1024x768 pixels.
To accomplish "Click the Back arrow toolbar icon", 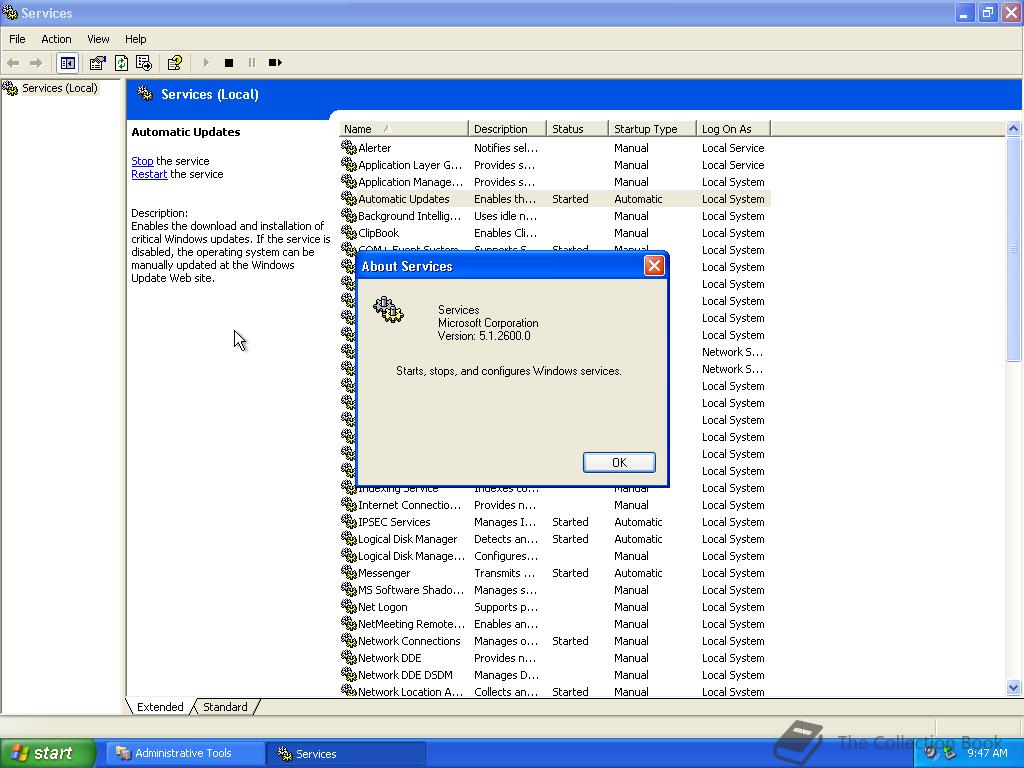I will [x=13, y=63].
